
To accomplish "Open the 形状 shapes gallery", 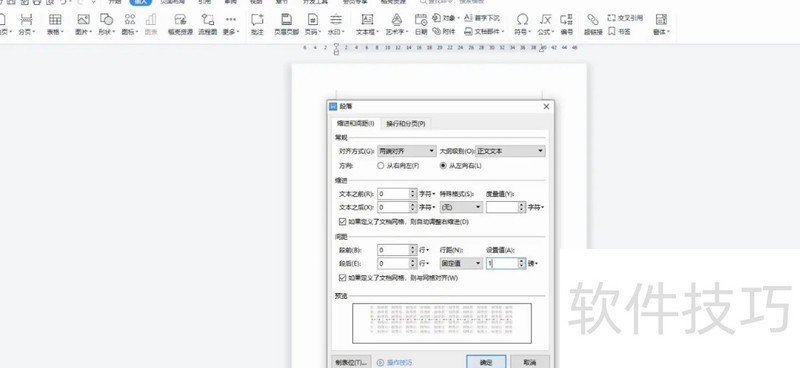I will [x=106, y=24].
